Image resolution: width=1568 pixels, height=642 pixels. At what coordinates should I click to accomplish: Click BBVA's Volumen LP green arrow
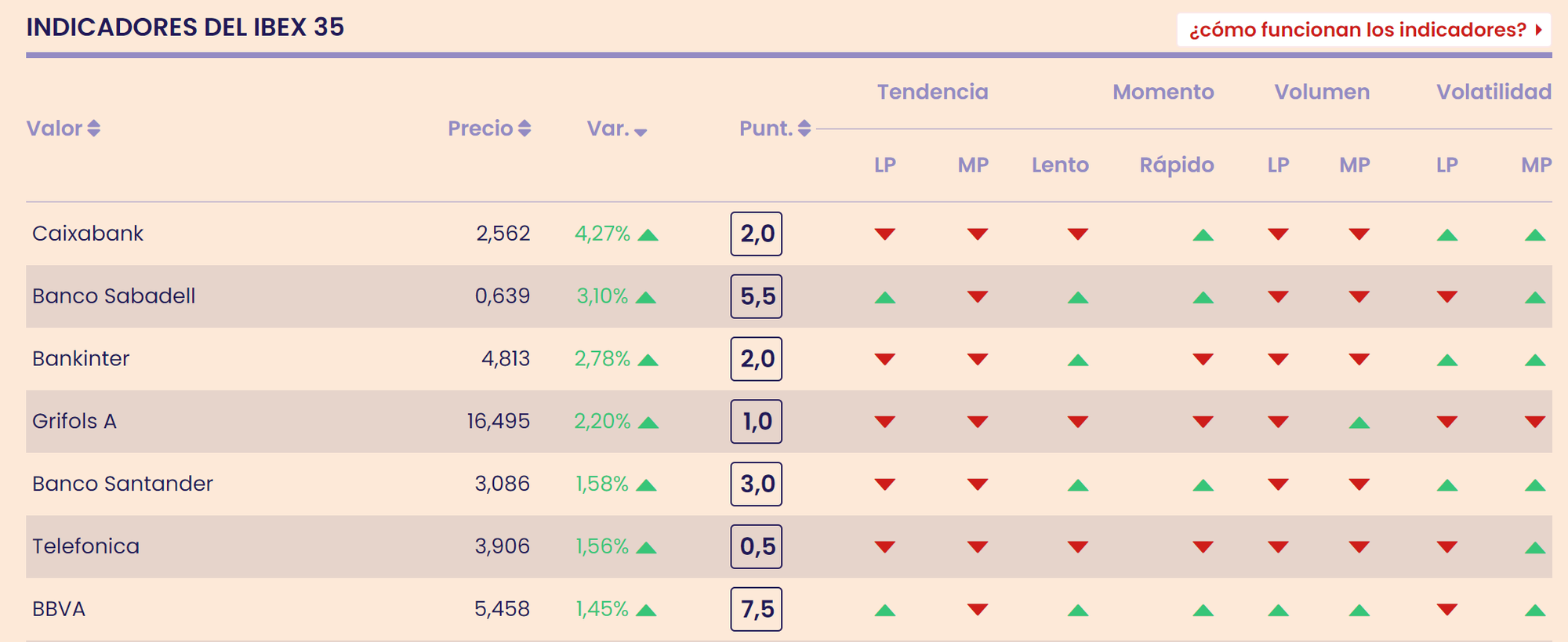1278,611
